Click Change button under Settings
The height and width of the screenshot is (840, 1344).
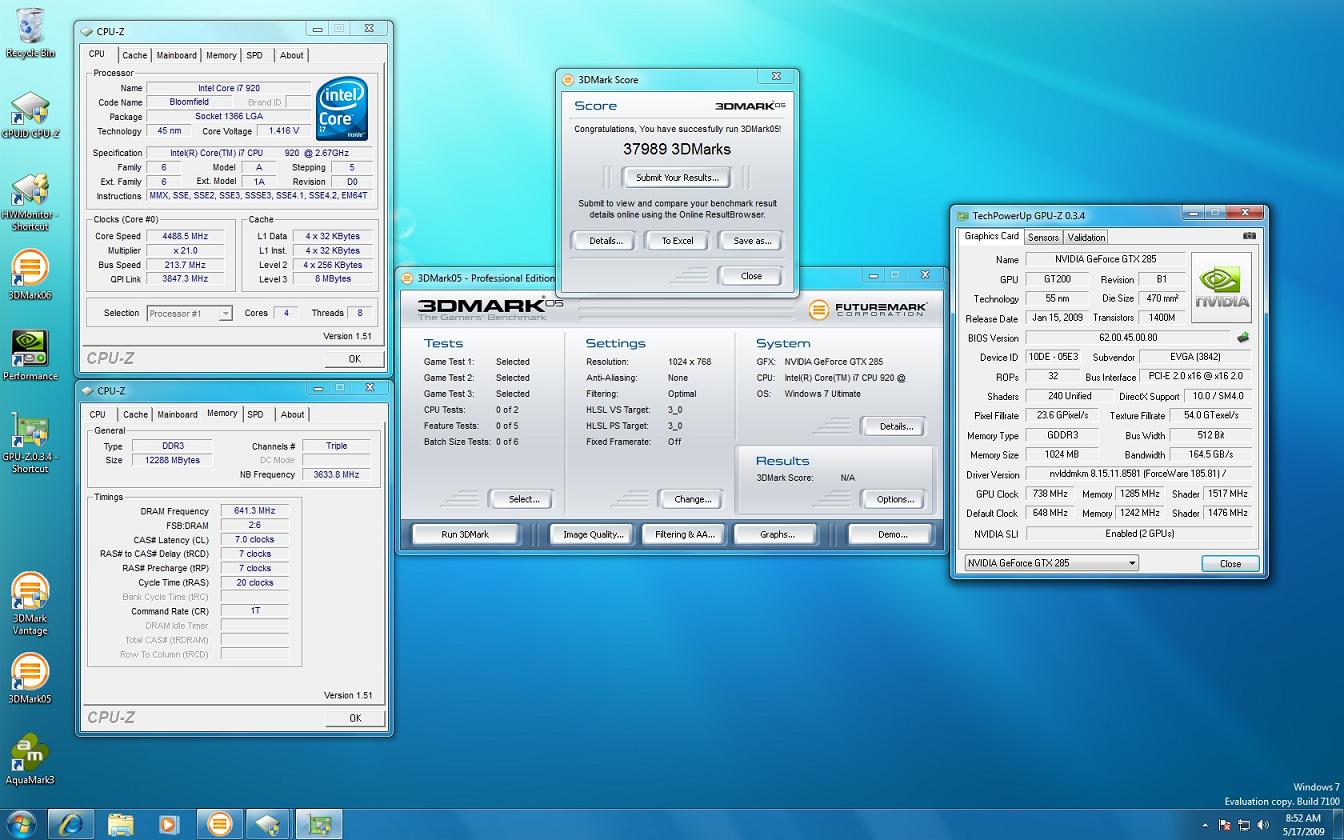(692, 499)
